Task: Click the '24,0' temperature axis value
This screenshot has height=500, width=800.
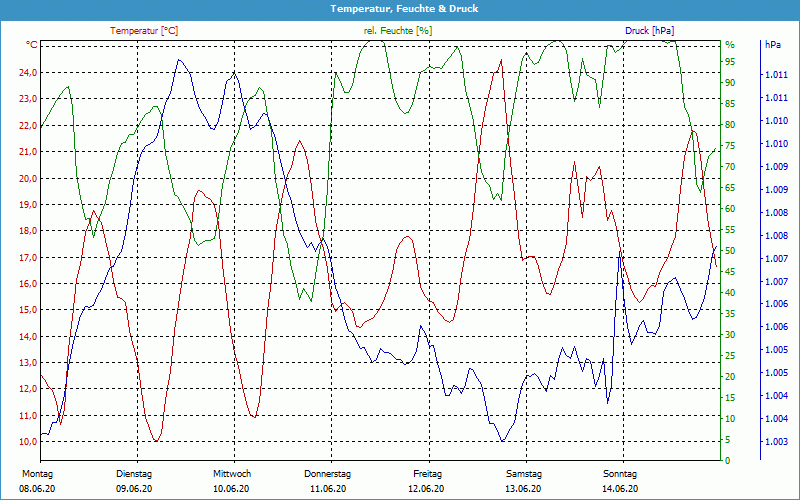Action: click(28, 72)
